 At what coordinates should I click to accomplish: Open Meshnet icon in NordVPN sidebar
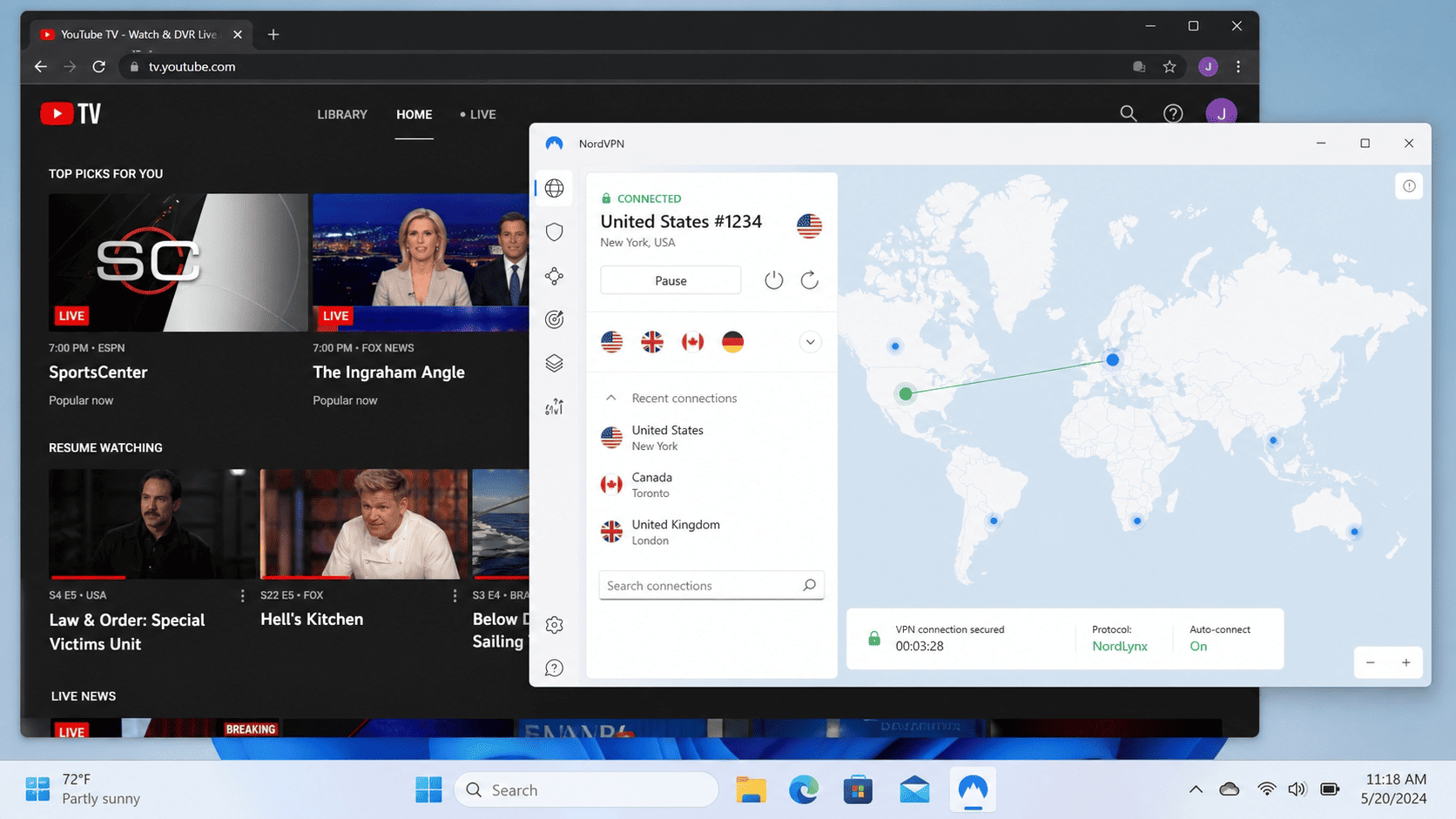(x=555, y=276)
